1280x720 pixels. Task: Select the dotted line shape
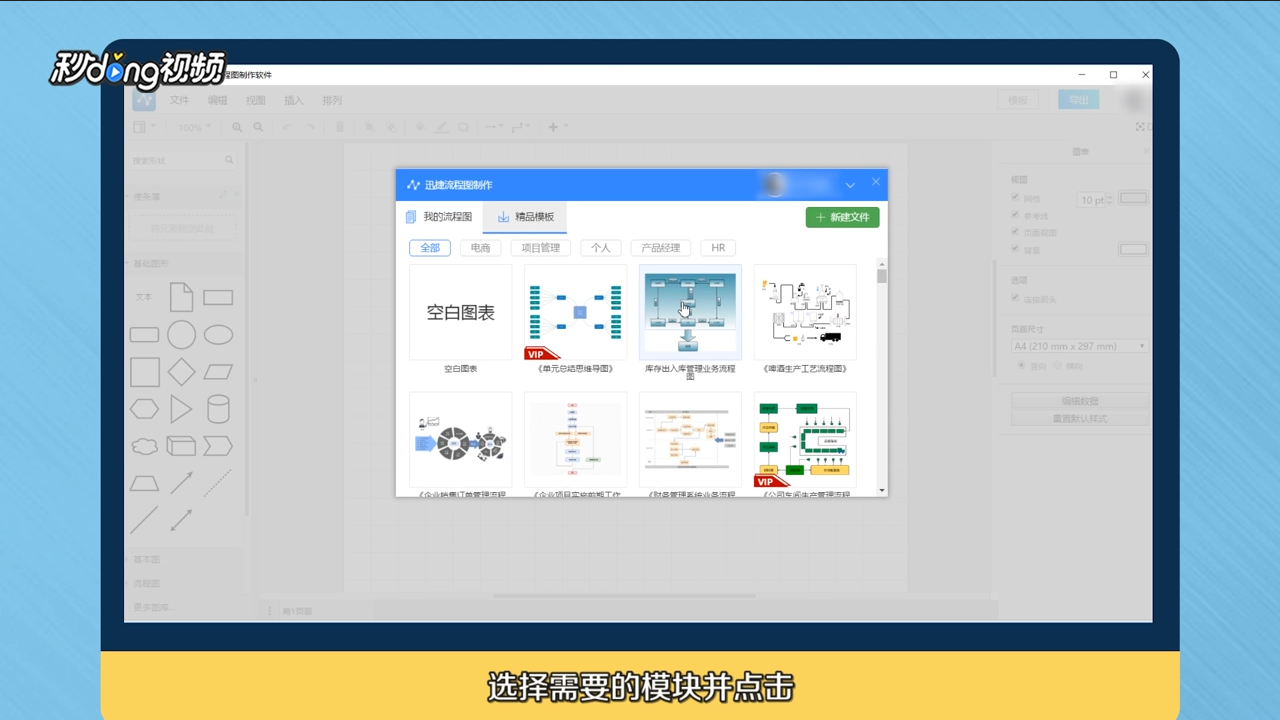coord(218,483)
